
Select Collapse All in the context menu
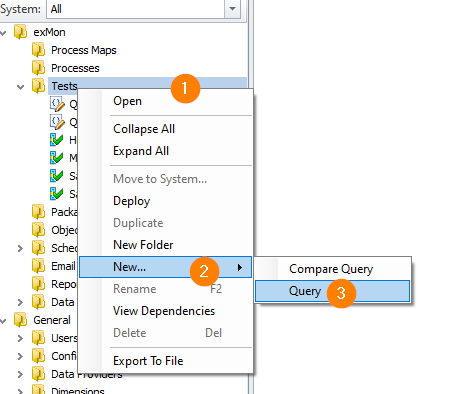pyautogui.click(x=144, y=129)
